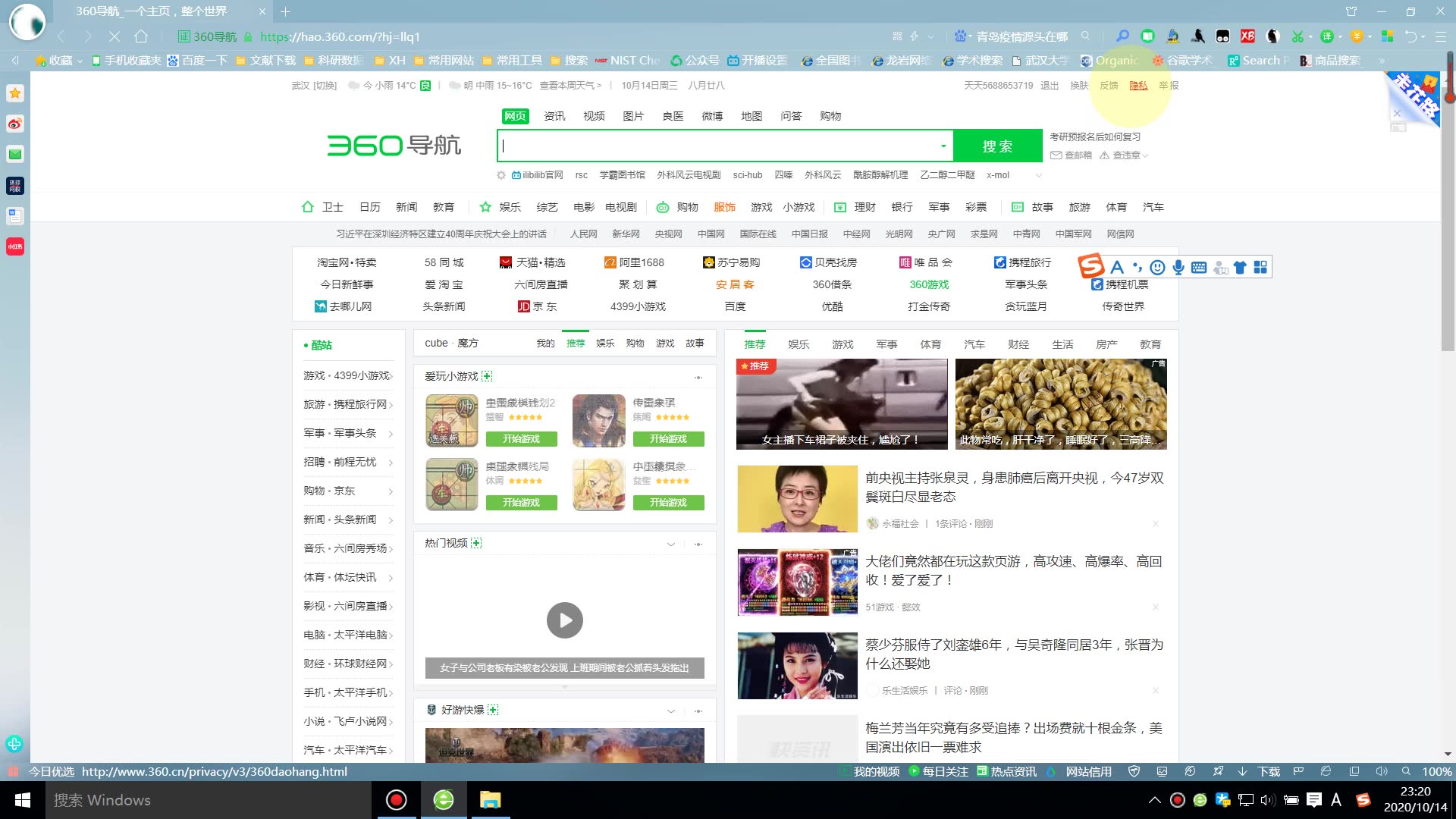Screen dimensions: 1456x819
Task: Click 切换 to change the city
Action: (x=325, y=86)
